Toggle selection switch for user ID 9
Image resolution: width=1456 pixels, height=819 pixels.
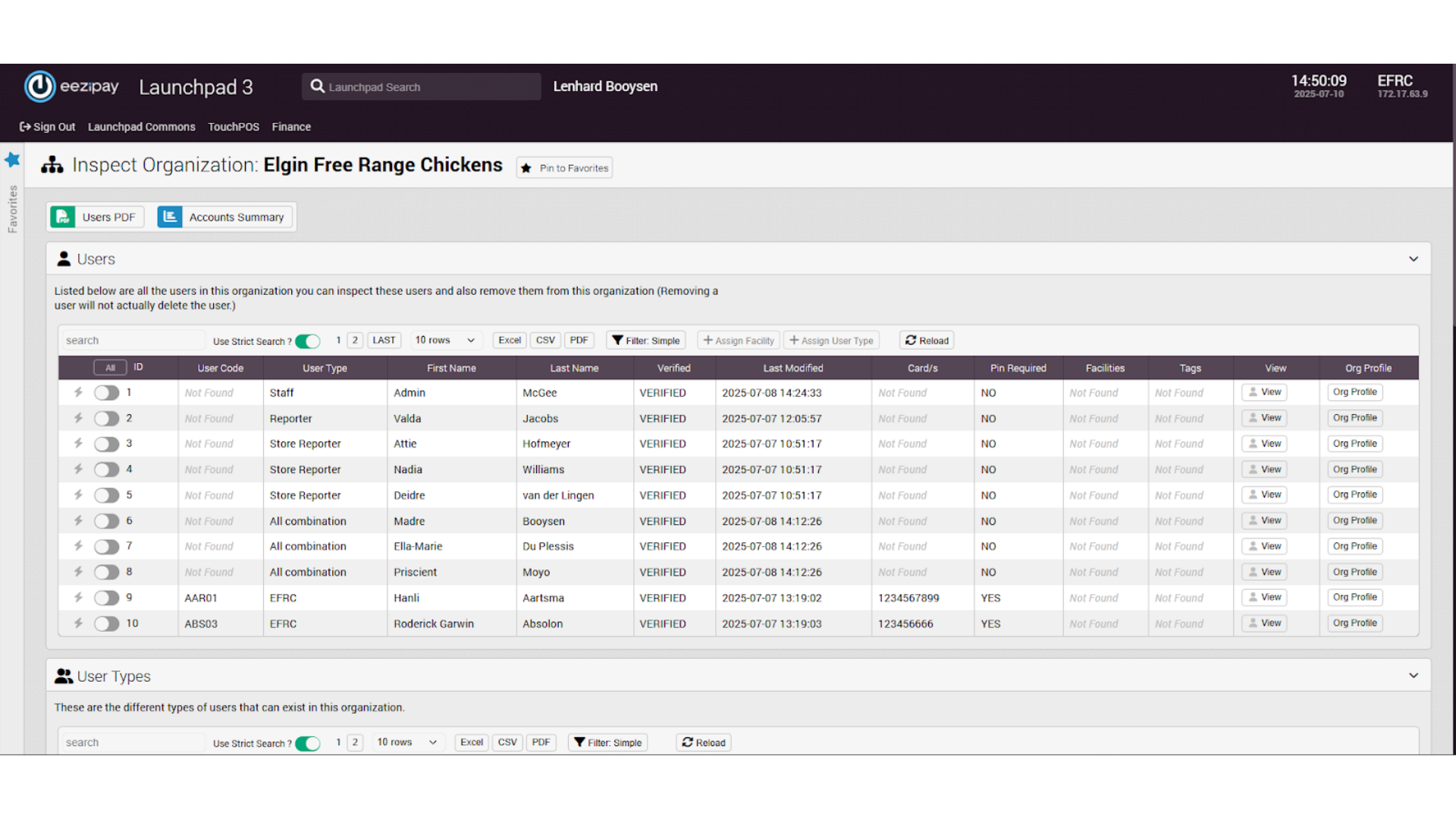click(x=107, y=598)
